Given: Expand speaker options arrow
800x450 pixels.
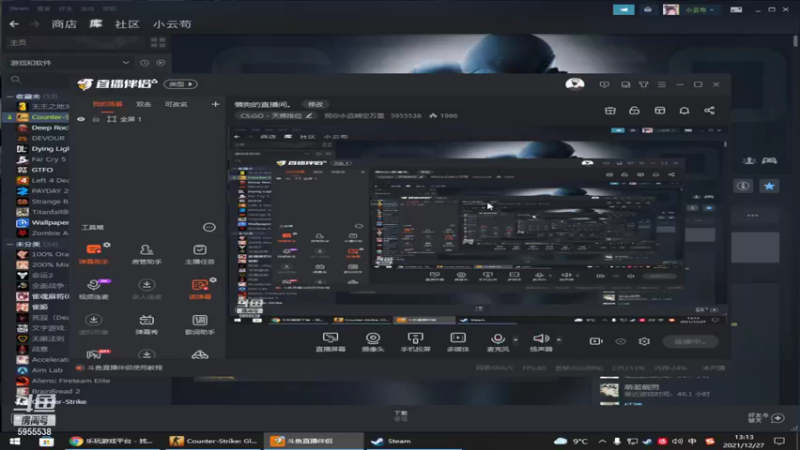Looking at the screenshot, I should click(559, 339).
